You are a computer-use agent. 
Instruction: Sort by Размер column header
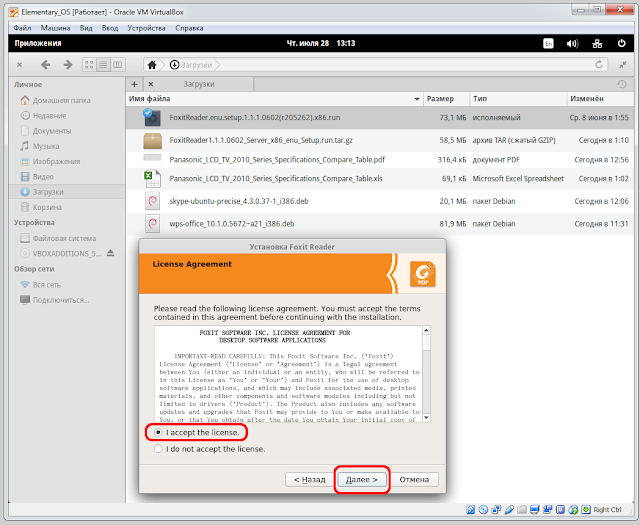pos(447,99)
